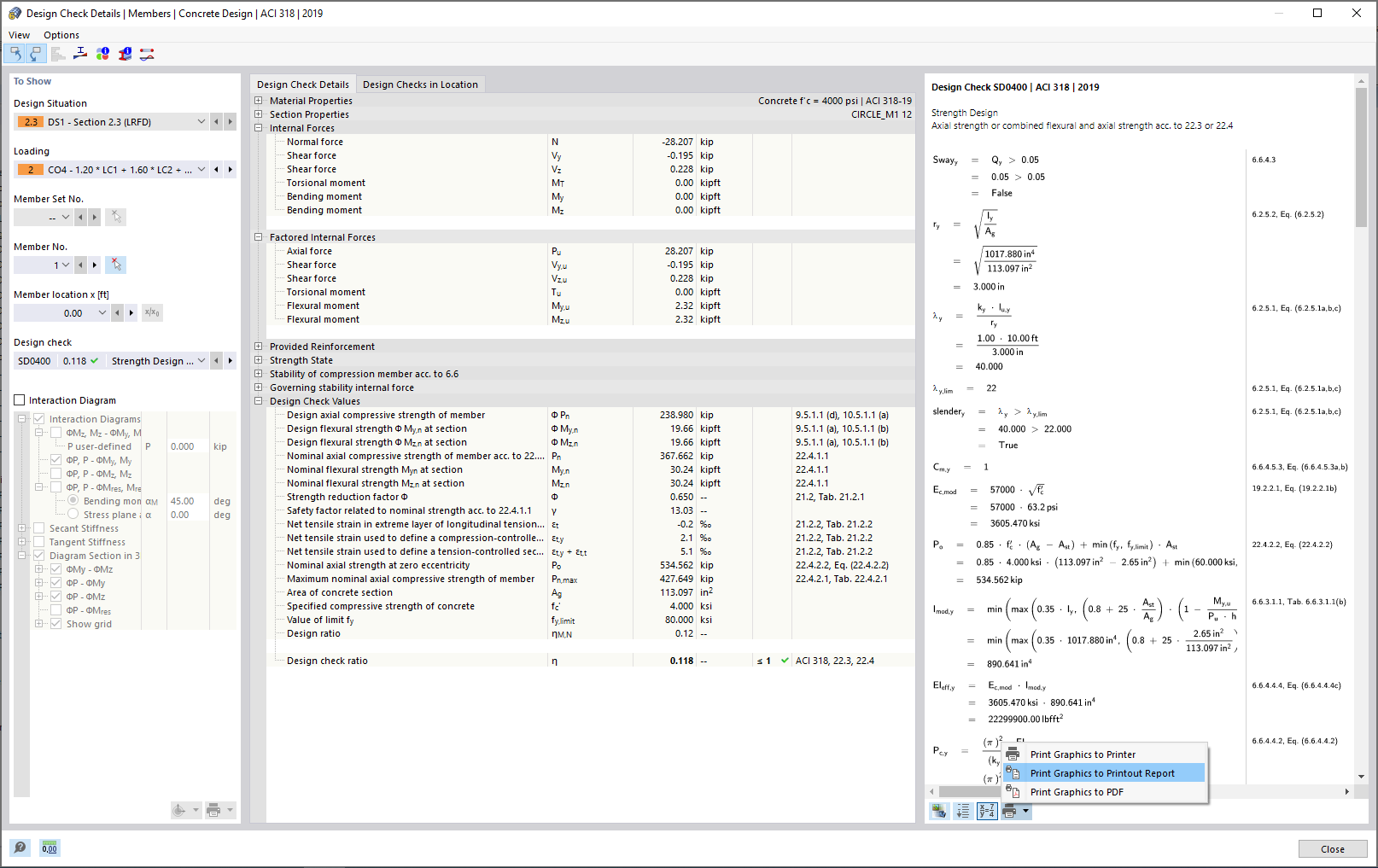1378x868 pixels.
Task: Click the Close button
Action: tap(1332, 849)
